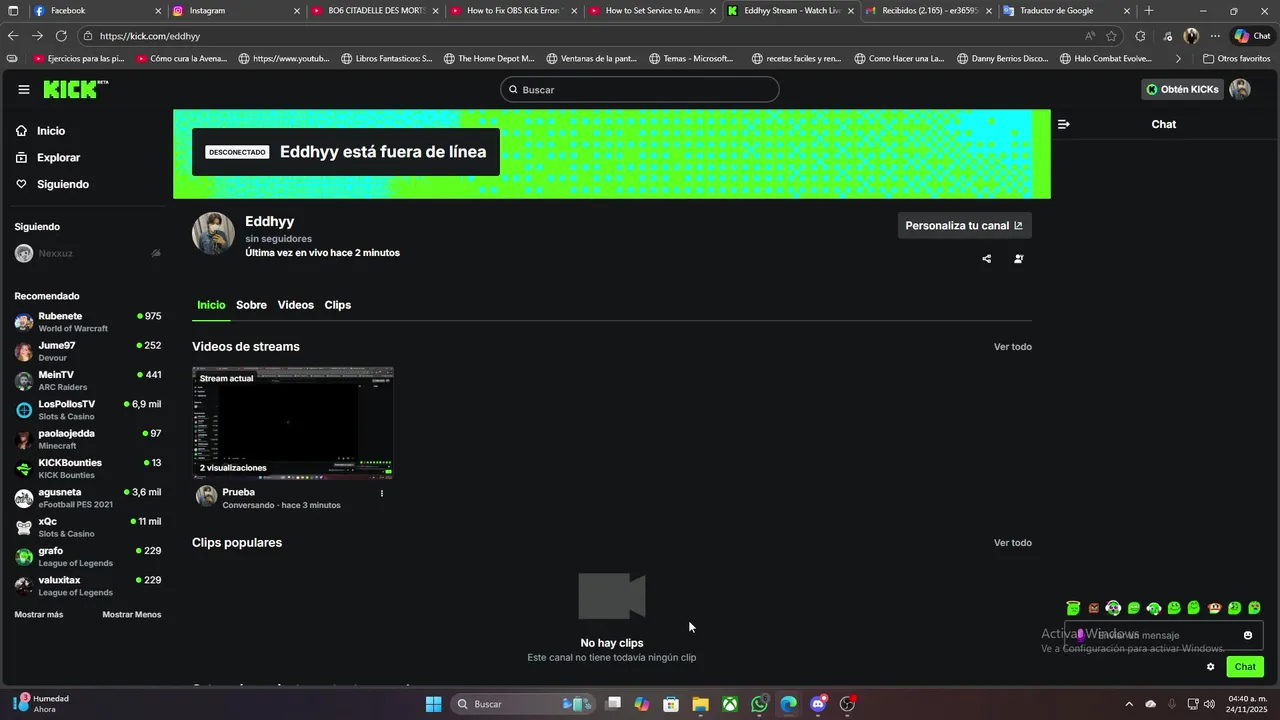
Task: Reload the page in browser
Action: [x=61, y=36]
